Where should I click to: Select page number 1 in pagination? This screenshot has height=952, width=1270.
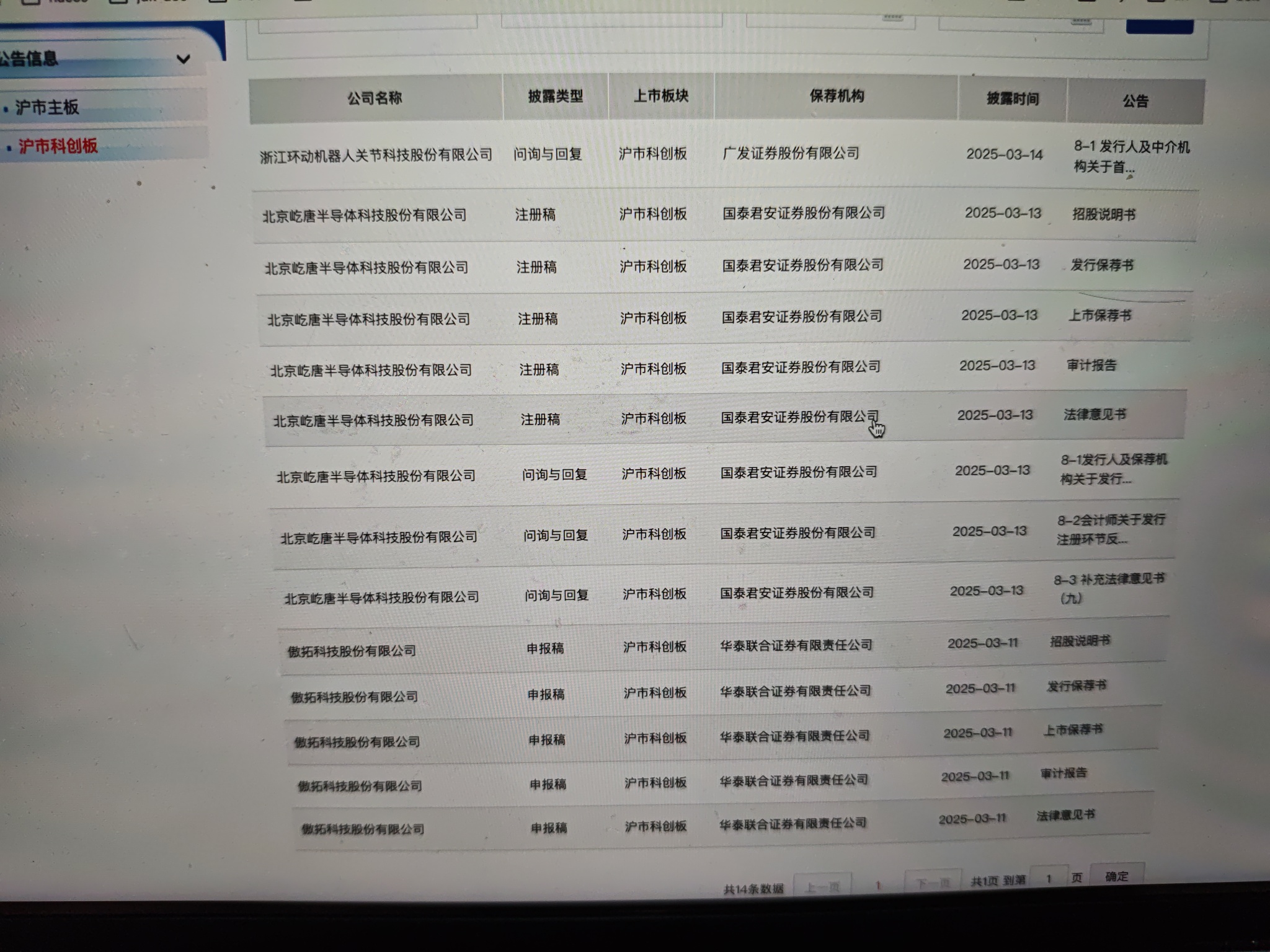pyautogui.click(x=877, y=886)
